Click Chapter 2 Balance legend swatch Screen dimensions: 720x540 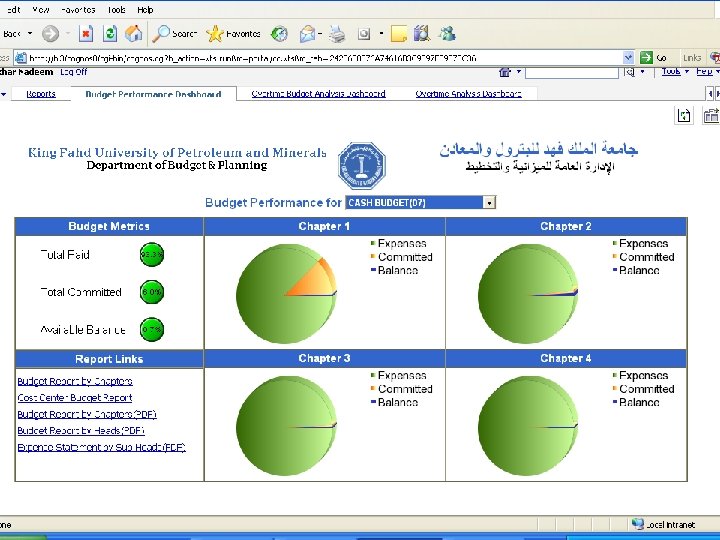pos(615,270)
